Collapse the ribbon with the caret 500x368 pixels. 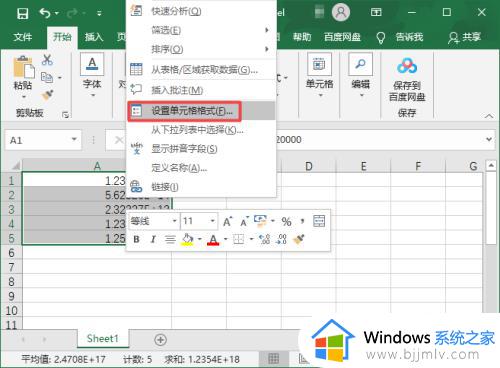point(489,116)
